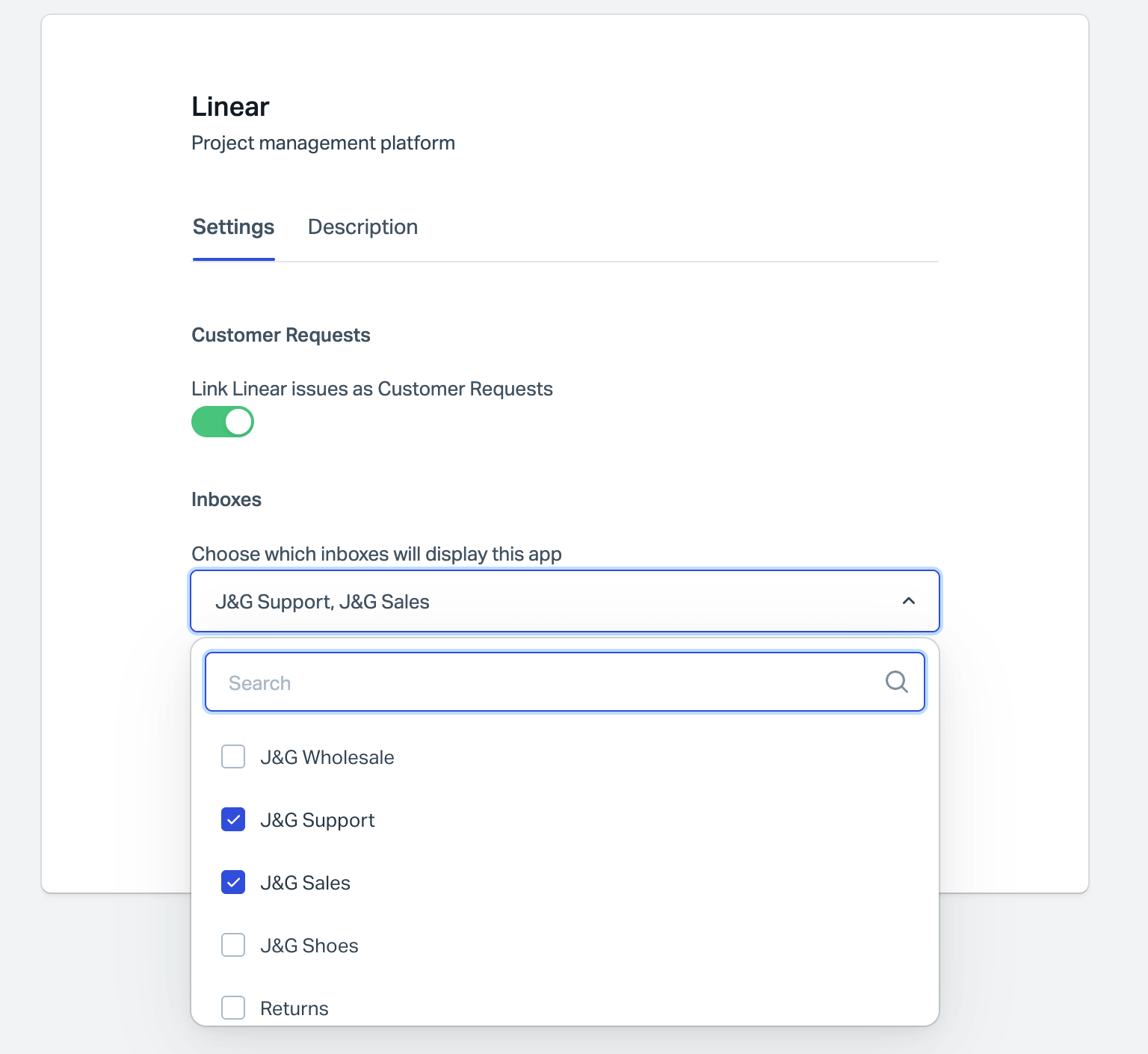Click the Inboxes section heading
Image resolution: width=1148 pixels, height=1054 pixels.
tap(226, 499)
